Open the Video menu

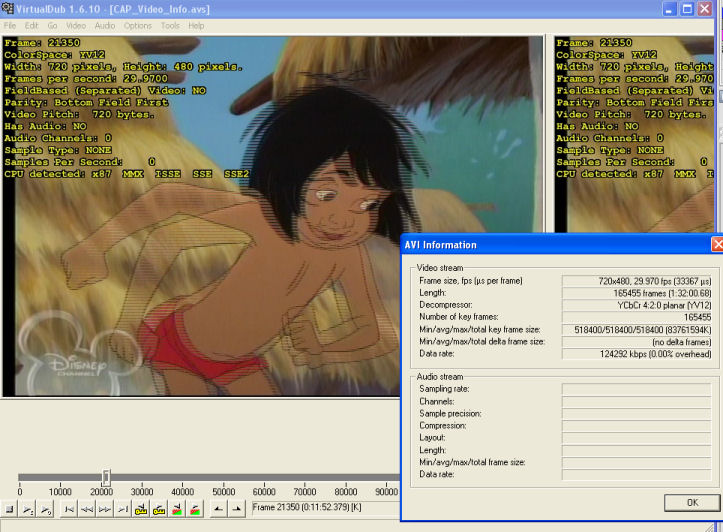point(76,26)
